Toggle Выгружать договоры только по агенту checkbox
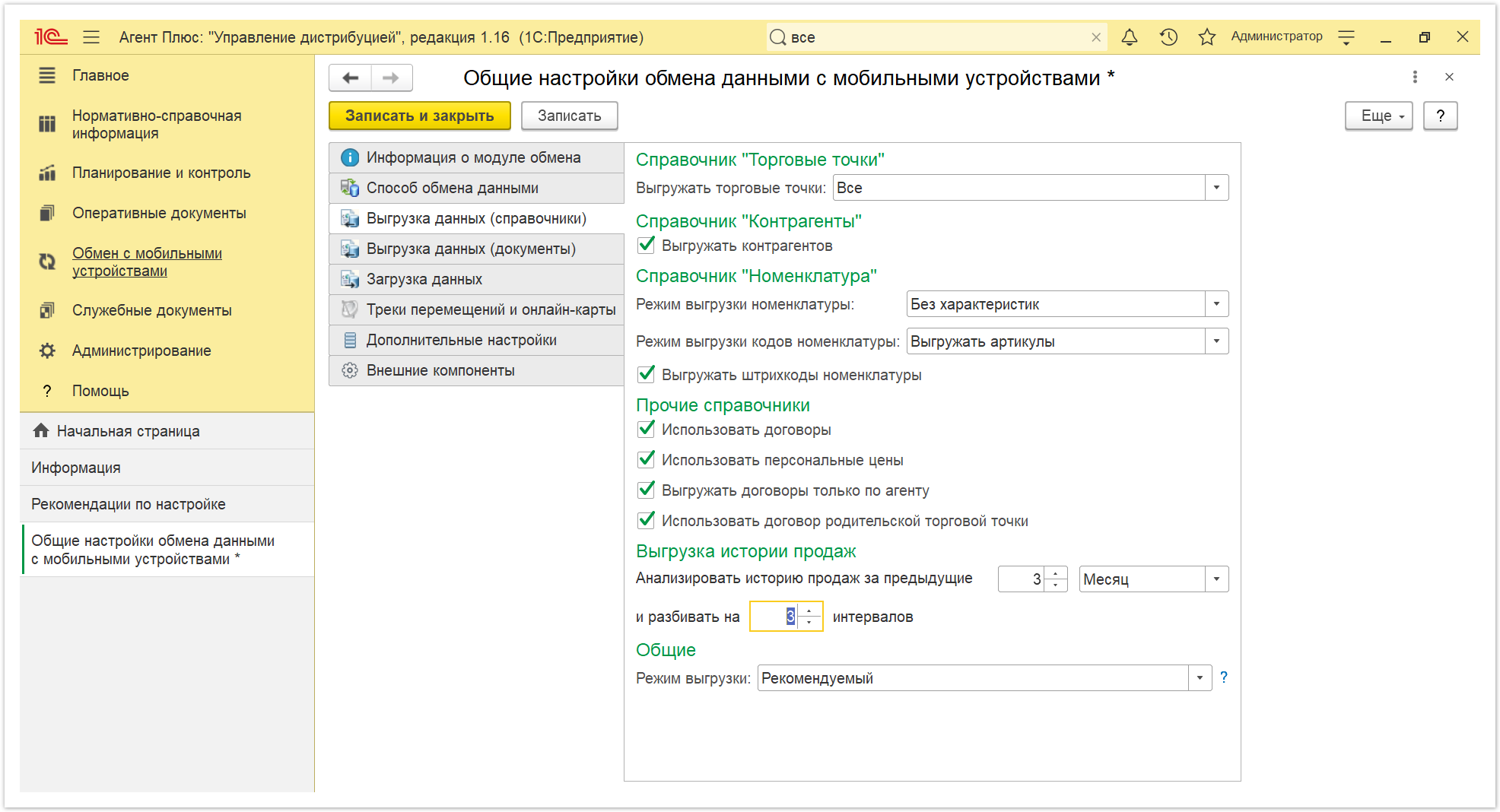Screen dimensions: 1500x812 point(647,490)
